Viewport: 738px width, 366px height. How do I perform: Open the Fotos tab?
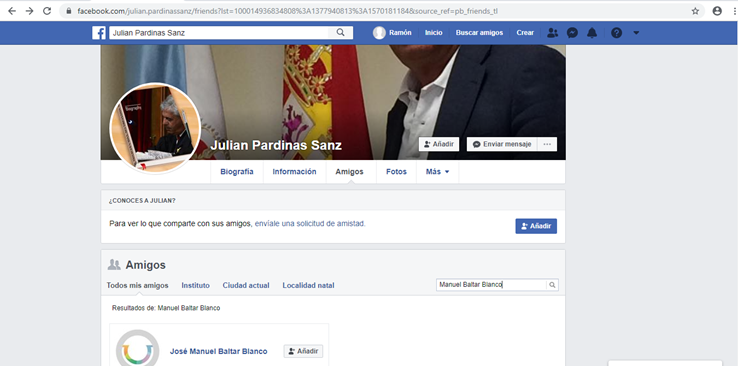click(x=396, y=172)
